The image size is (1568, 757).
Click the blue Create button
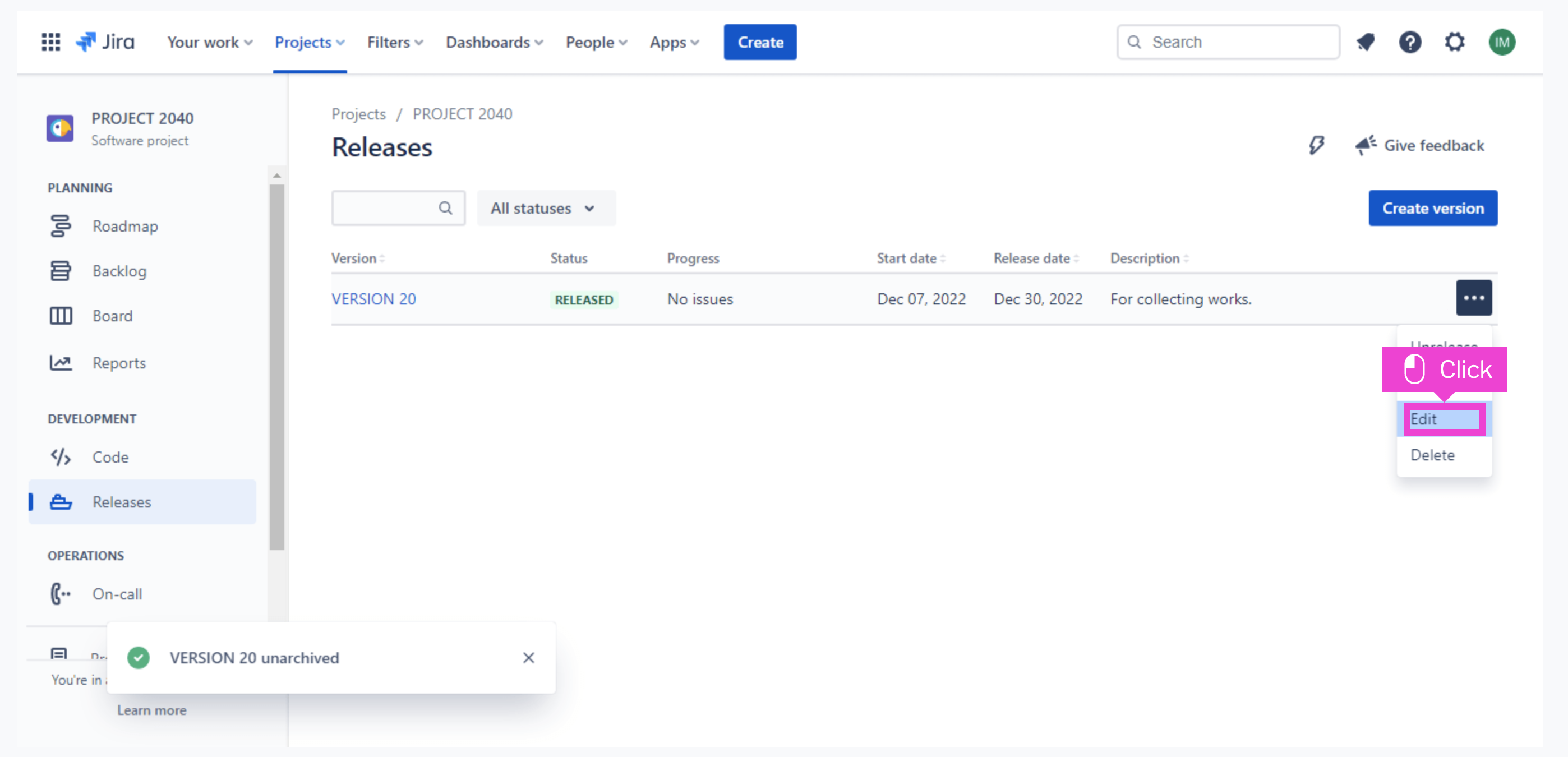[x=760, y=42]
